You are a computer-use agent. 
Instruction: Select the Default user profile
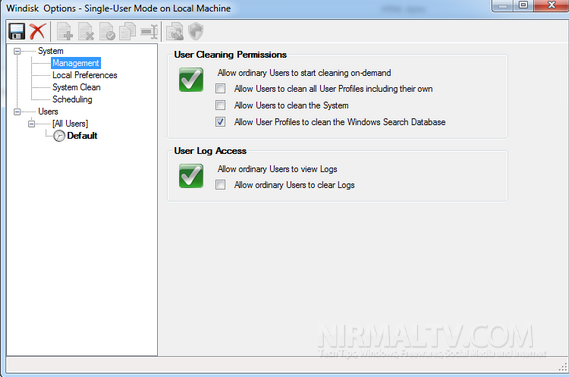click(82, 136)
